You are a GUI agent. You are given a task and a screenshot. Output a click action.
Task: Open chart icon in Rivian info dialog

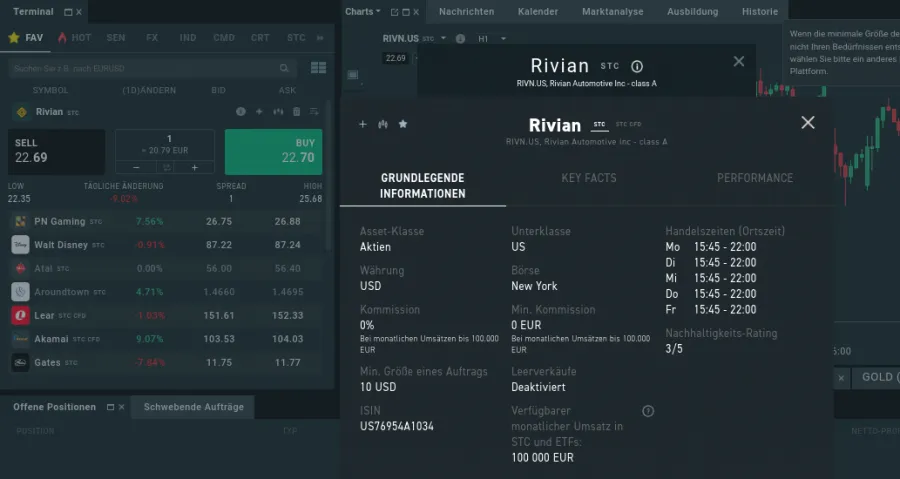[383, 124]
